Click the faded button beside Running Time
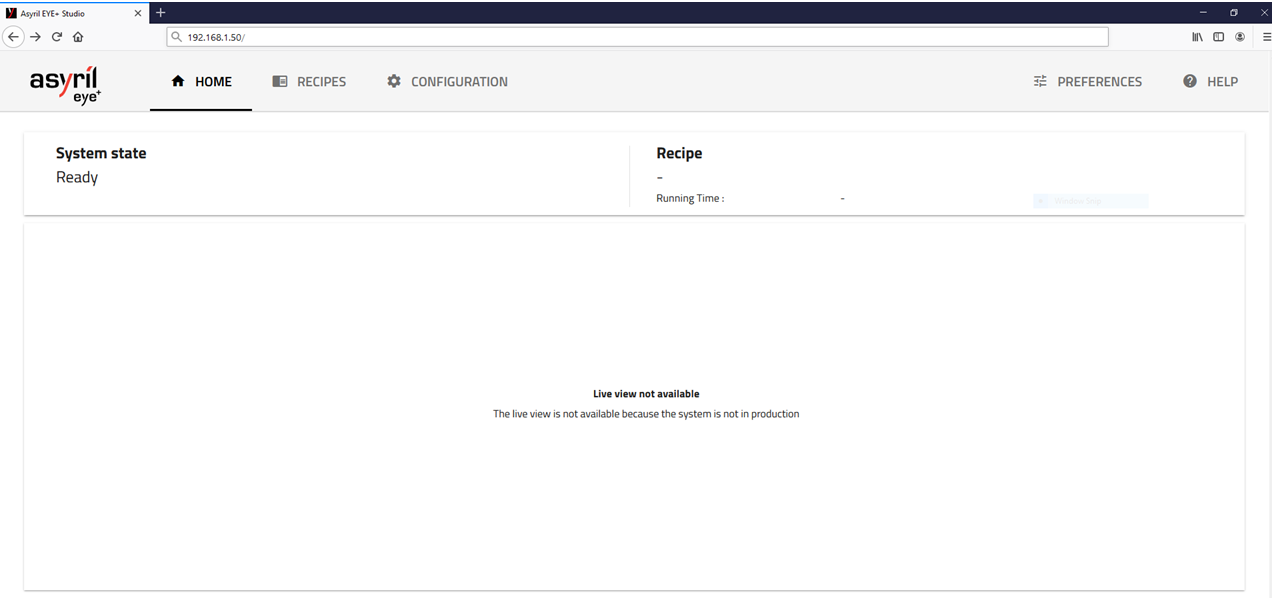The image size is (1272, 598). click(1090, 201)
